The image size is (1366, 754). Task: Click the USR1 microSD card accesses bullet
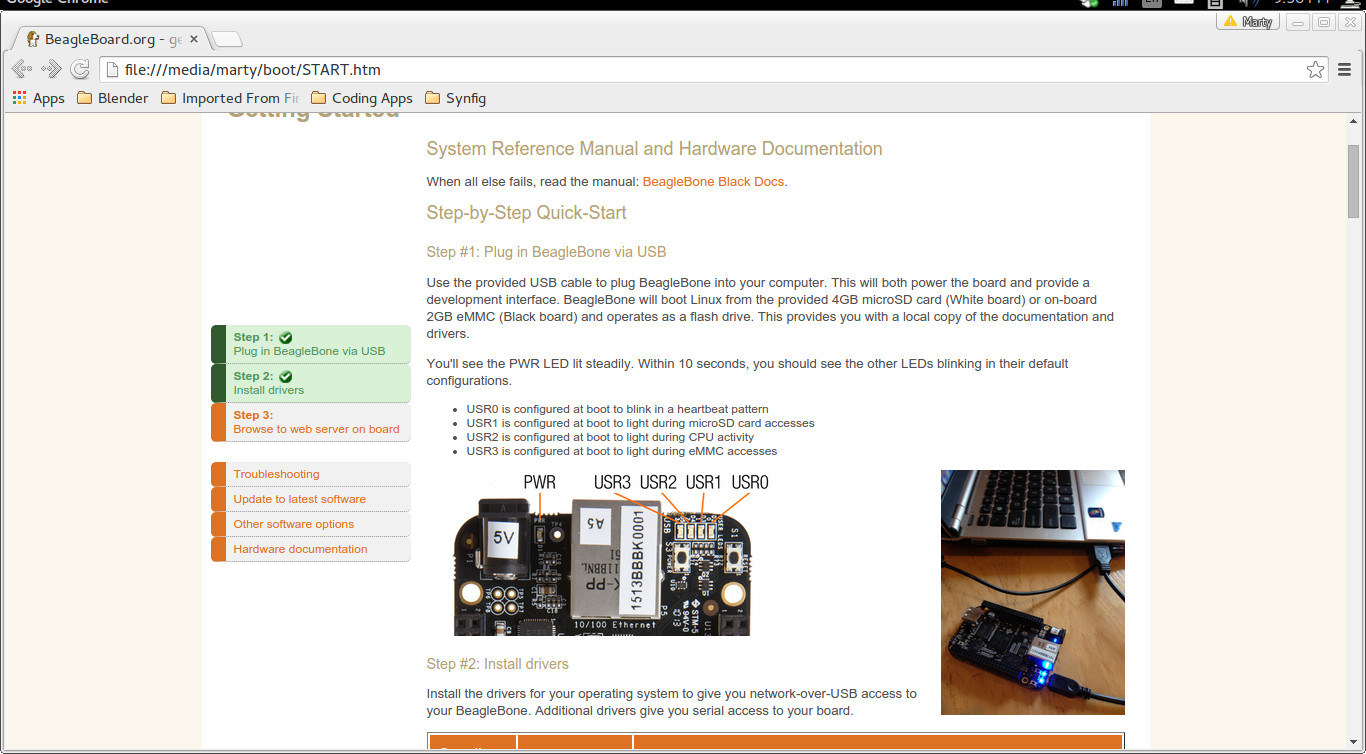[640, 423]
